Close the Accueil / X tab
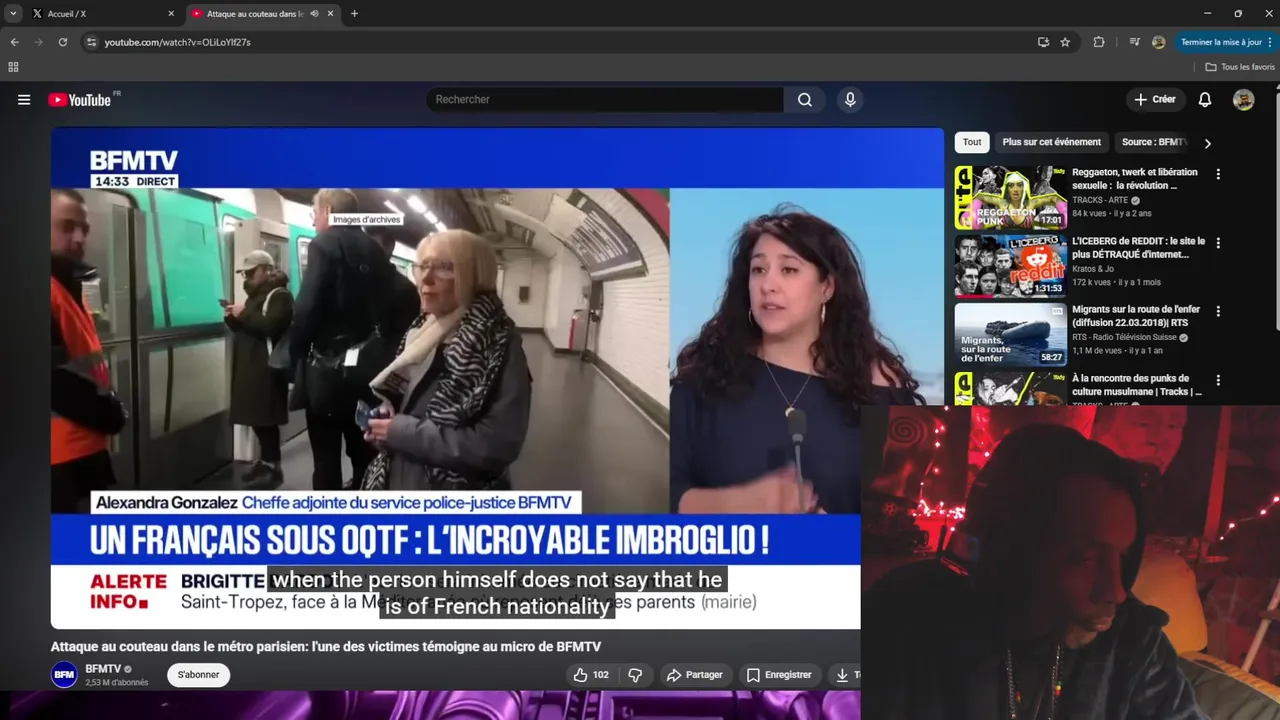This screenshot has width=1280, height=720. [x=171, y=14]
